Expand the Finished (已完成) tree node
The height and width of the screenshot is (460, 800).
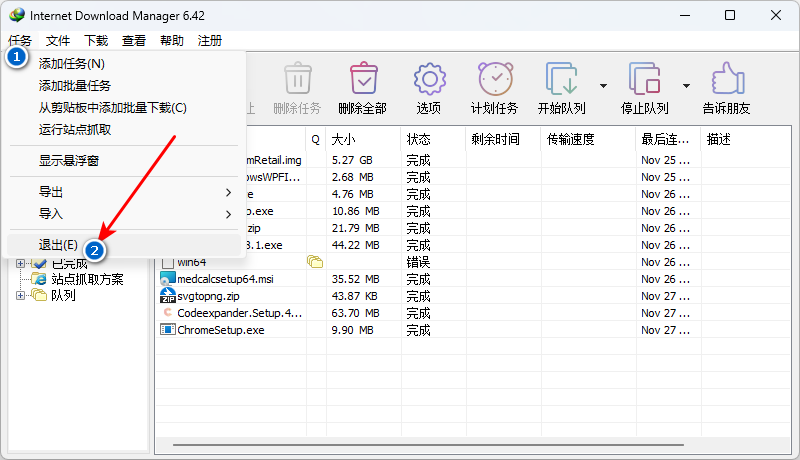[x=20, y=263]
